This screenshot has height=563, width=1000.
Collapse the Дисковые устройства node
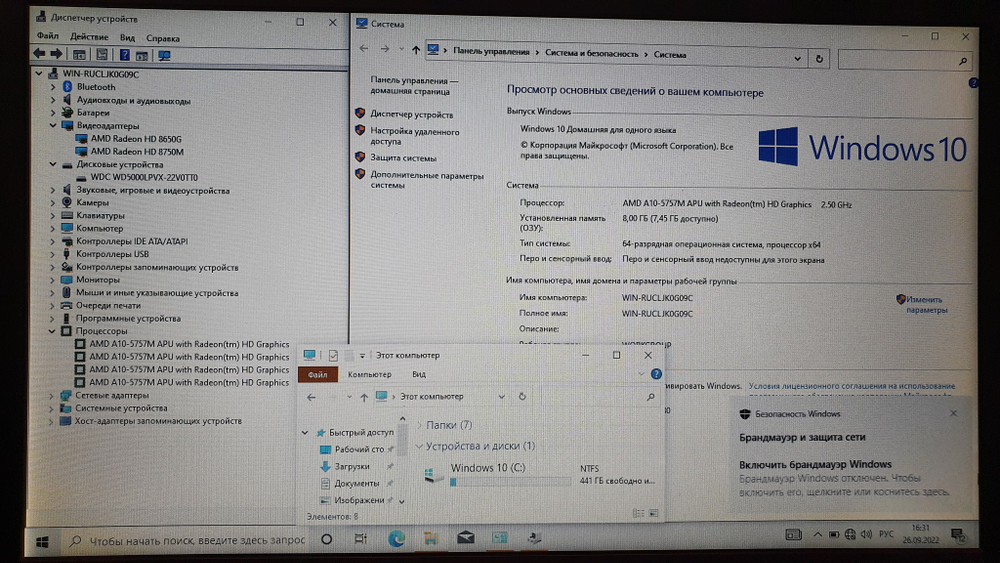point(53,164)
